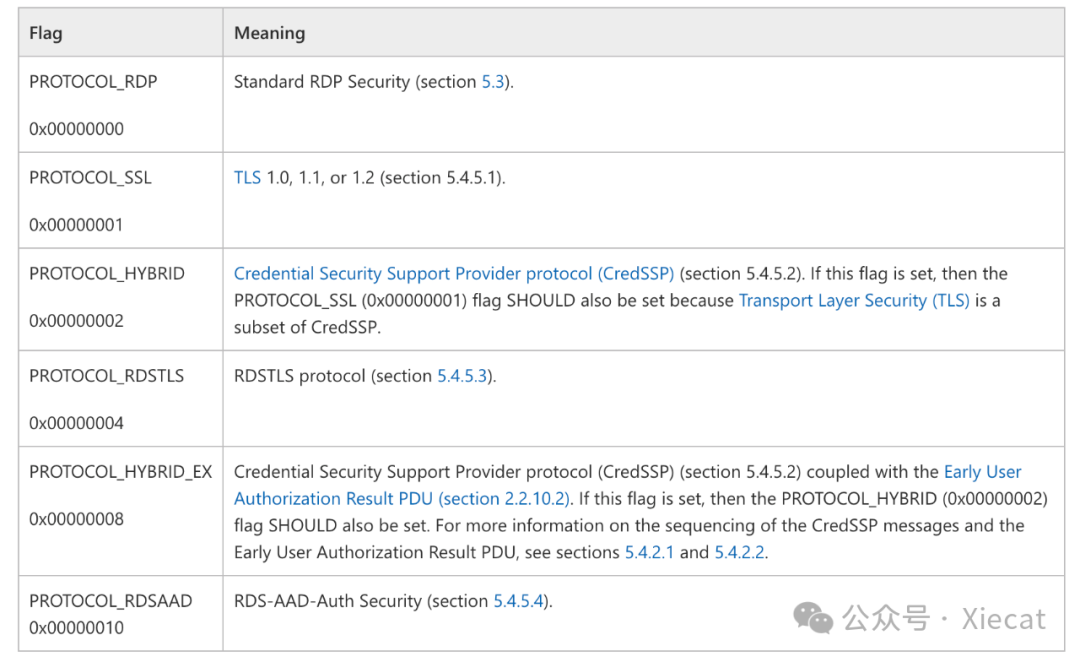
Task: Click the TLS hyperlink in PROTOCOL_SSL row
Action: pos(247,178)
